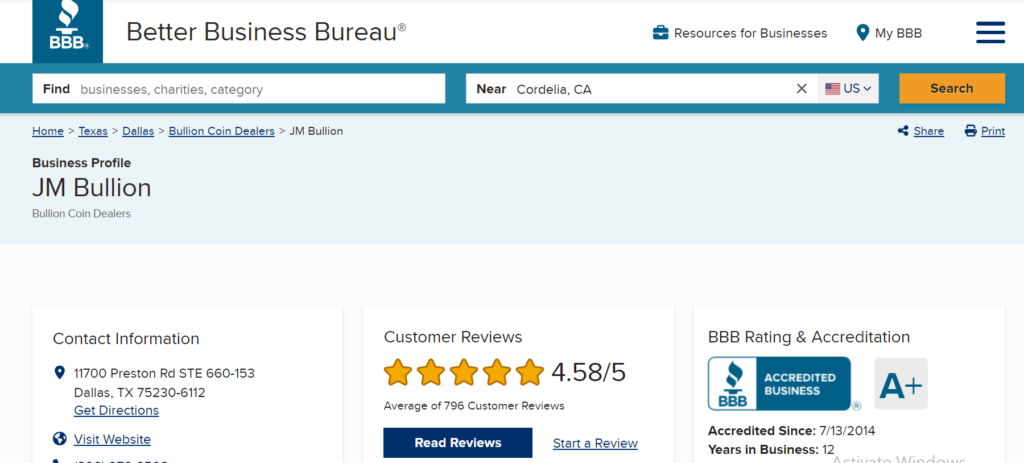Click the Accredited Since 7/13/2014 text
Screen dimensions: 1024x463
(x=792, y=430)
